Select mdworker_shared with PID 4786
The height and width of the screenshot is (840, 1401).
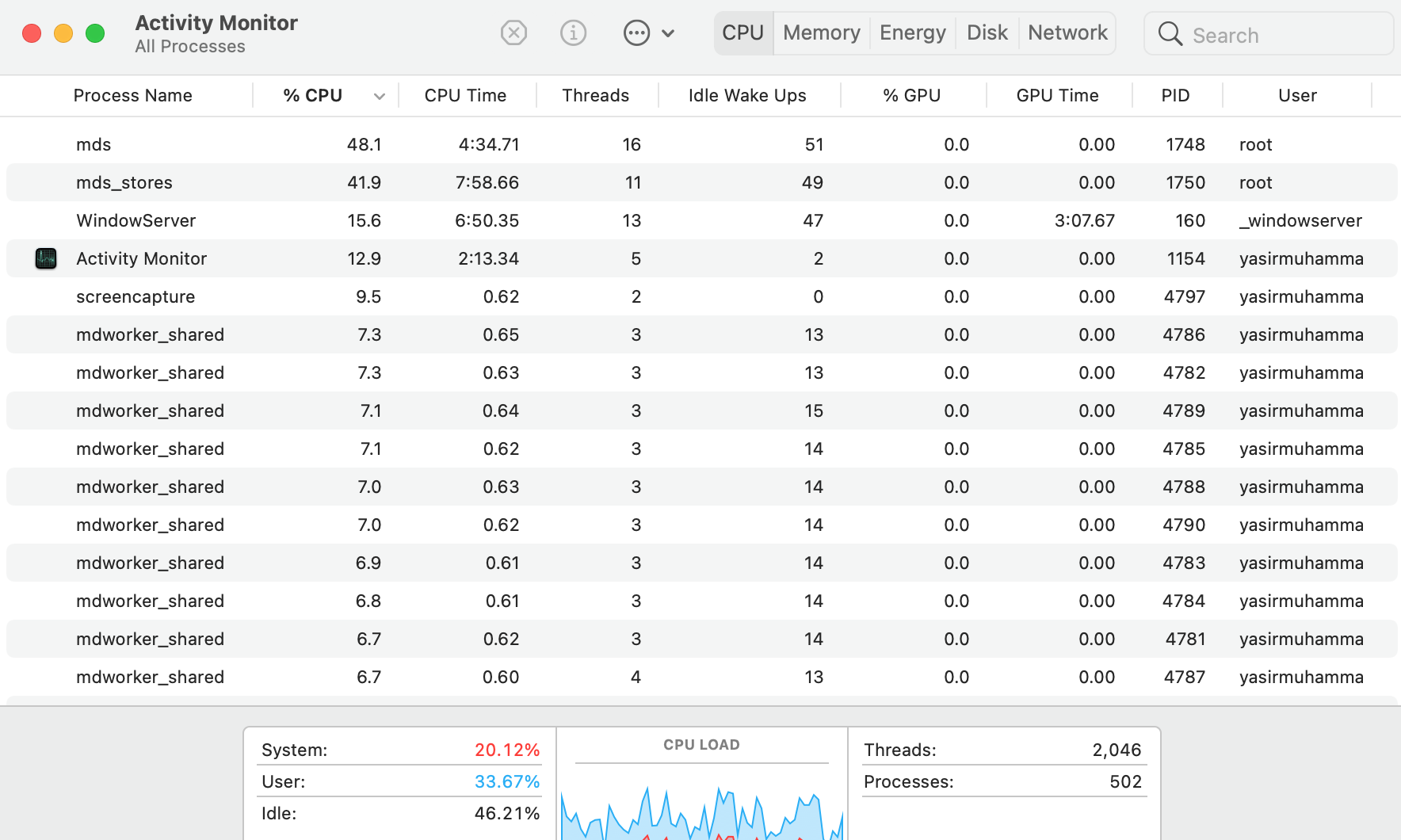(x=701, y=334)
